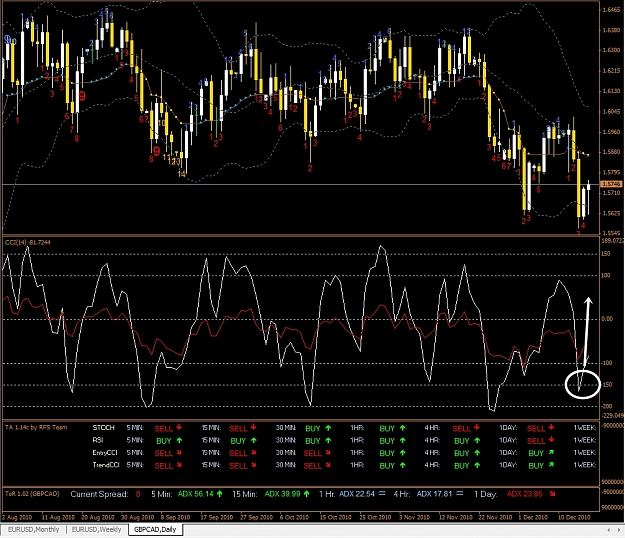The width and height of the screenshot is (625, 538).
Task: Click the 'Current Spread:' label
Action: [99, 494]
